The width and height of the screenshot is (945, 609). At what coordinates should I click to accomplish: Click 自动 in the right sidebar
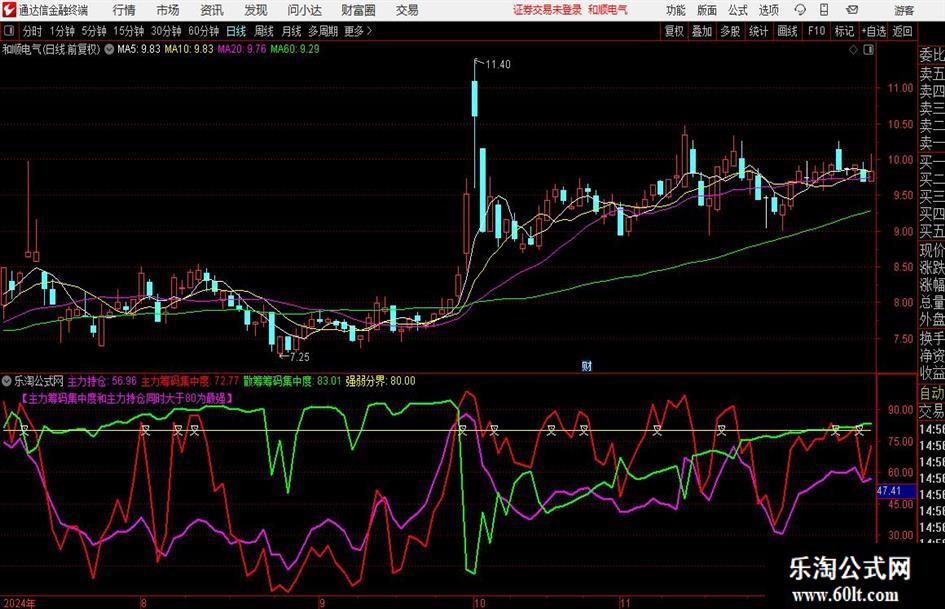click(x=932, y=393)
